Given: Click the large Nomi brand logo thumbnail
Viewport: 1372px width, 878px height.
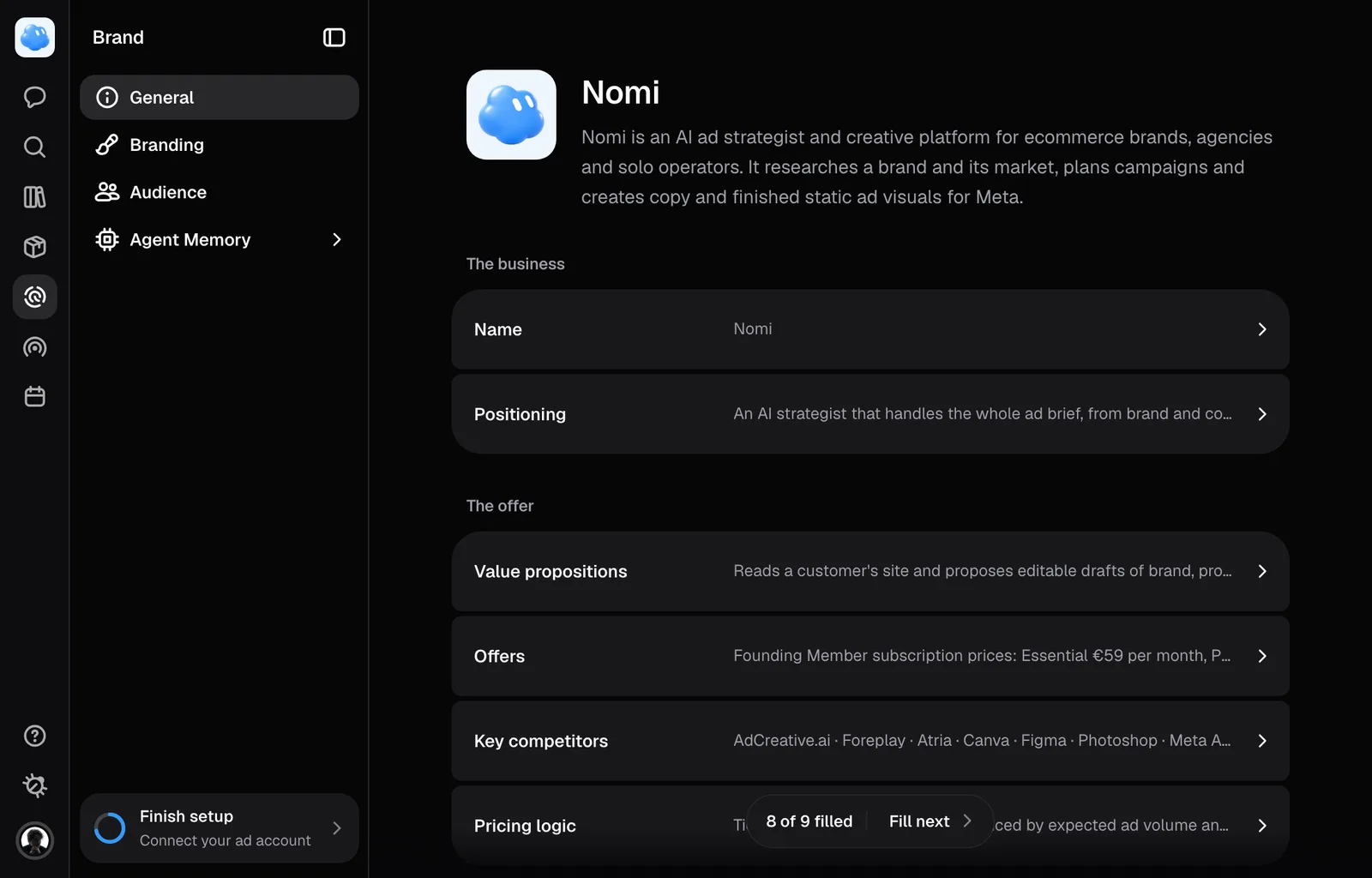Looking at the screenshot, I should pyautogui.click(x=511, y=115).
